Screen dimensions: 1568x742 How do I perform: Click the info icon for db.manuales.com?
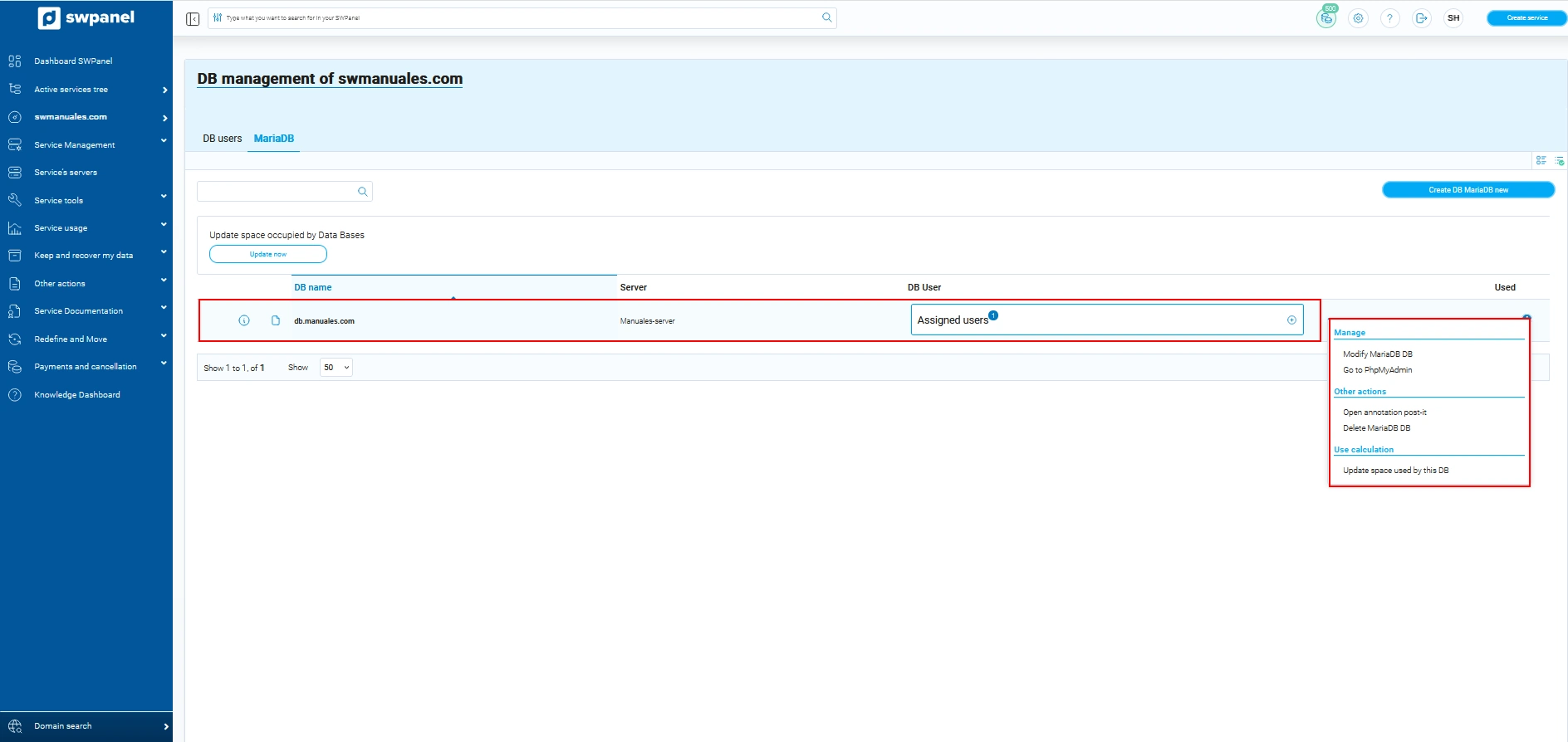pos(244,320)
